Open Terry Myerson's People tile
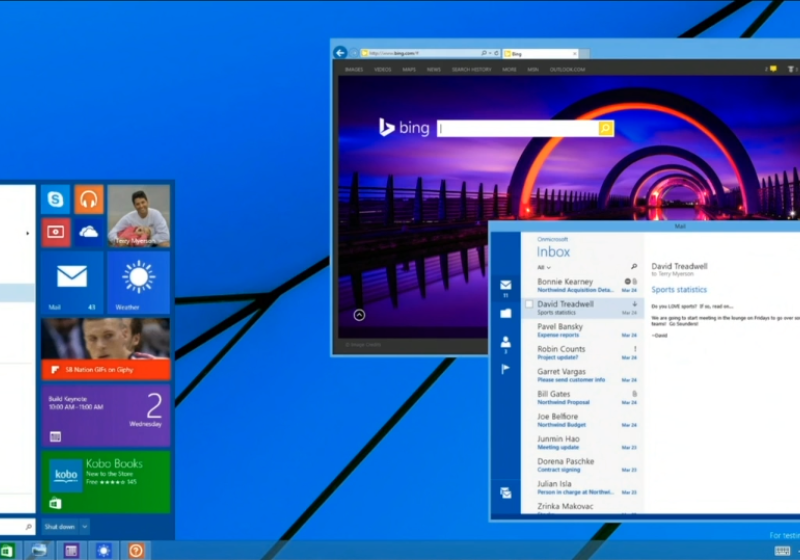Screen dimensions: 800x560 click(x=139, y=216)
